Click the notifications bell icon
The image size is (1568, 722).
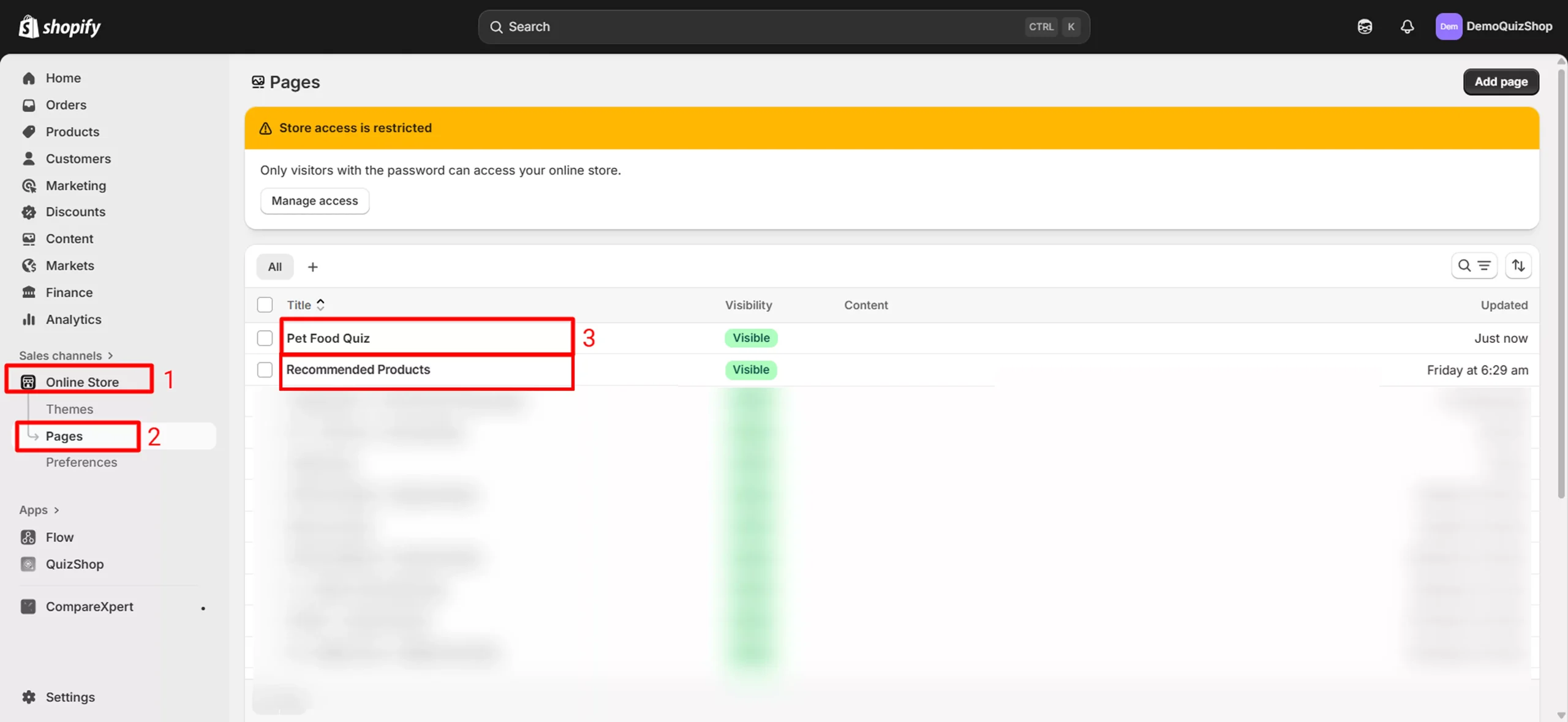tap(1407, 26)
